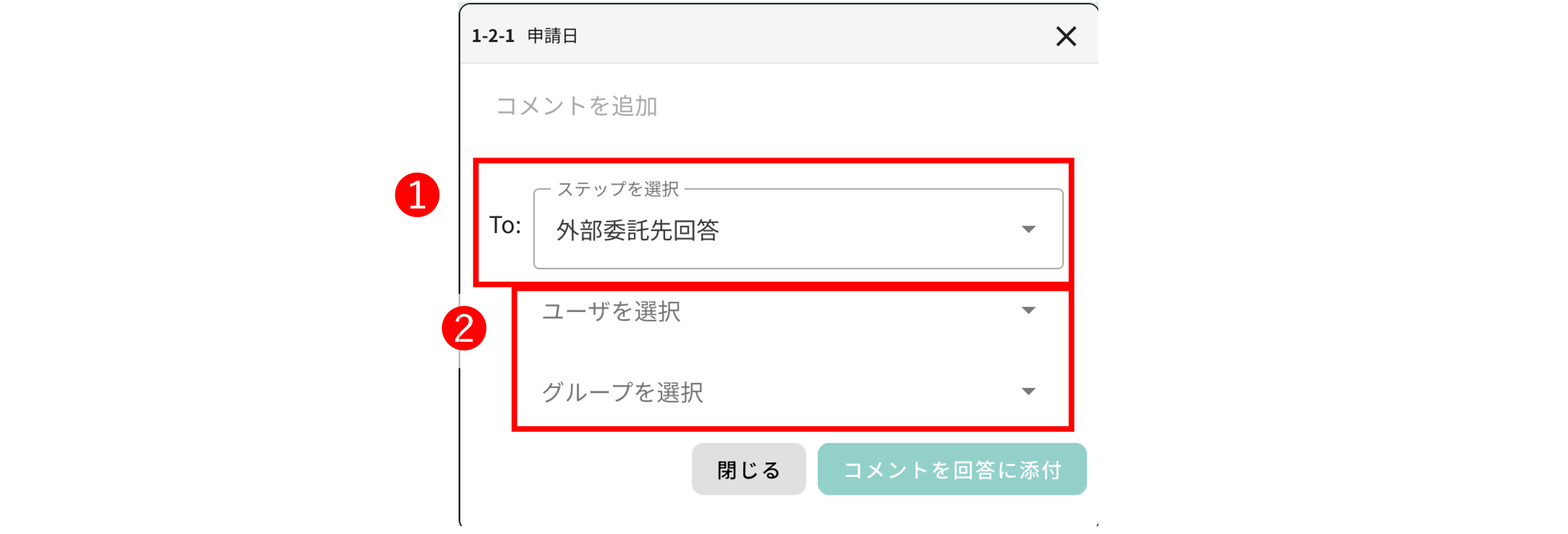Open the group selection arrow
The width and height of the screenshot is (1568, 534).
tap(1029, 392)
